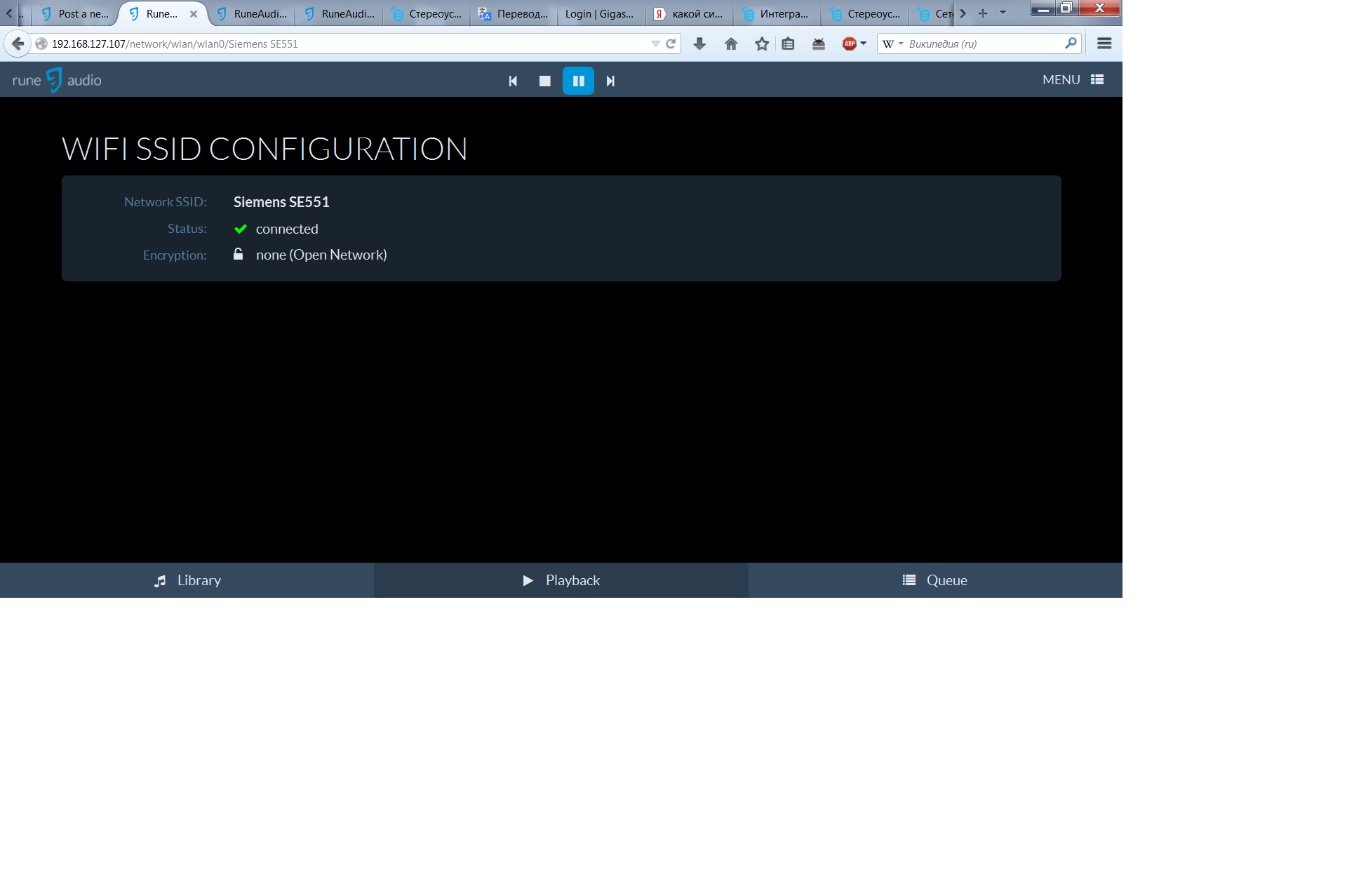
Task: Click the browser bookmarks star icon
Action: (761, 43)
